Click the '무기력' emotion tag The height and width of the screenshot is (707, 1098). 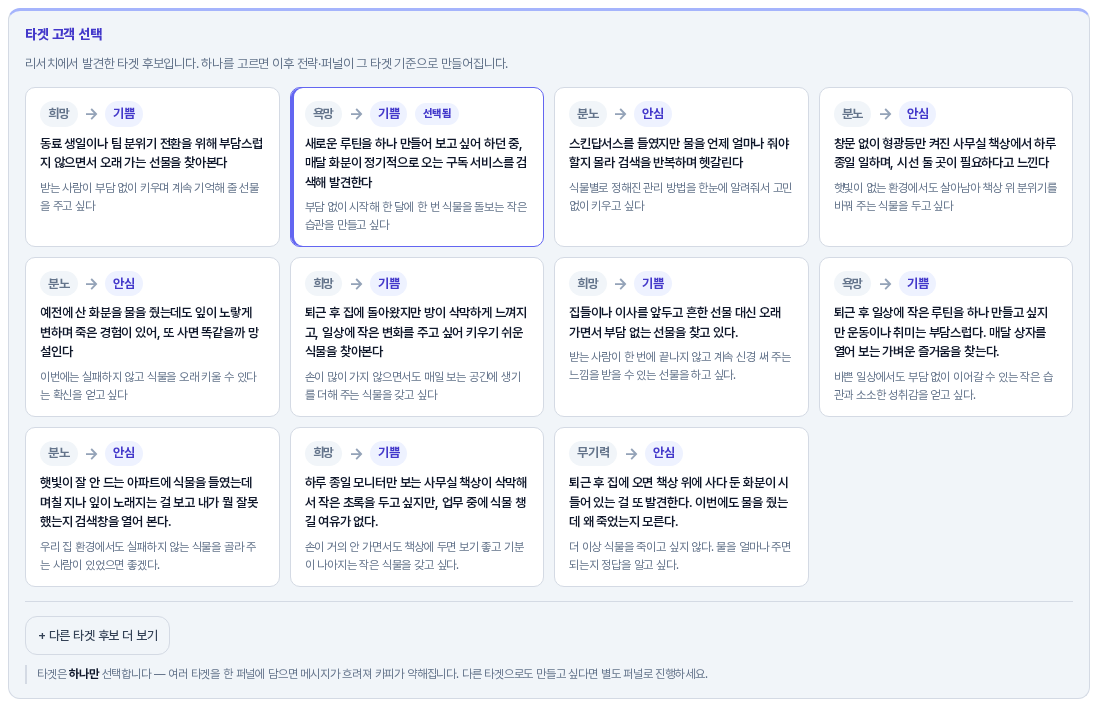click(x=593, y=453)
